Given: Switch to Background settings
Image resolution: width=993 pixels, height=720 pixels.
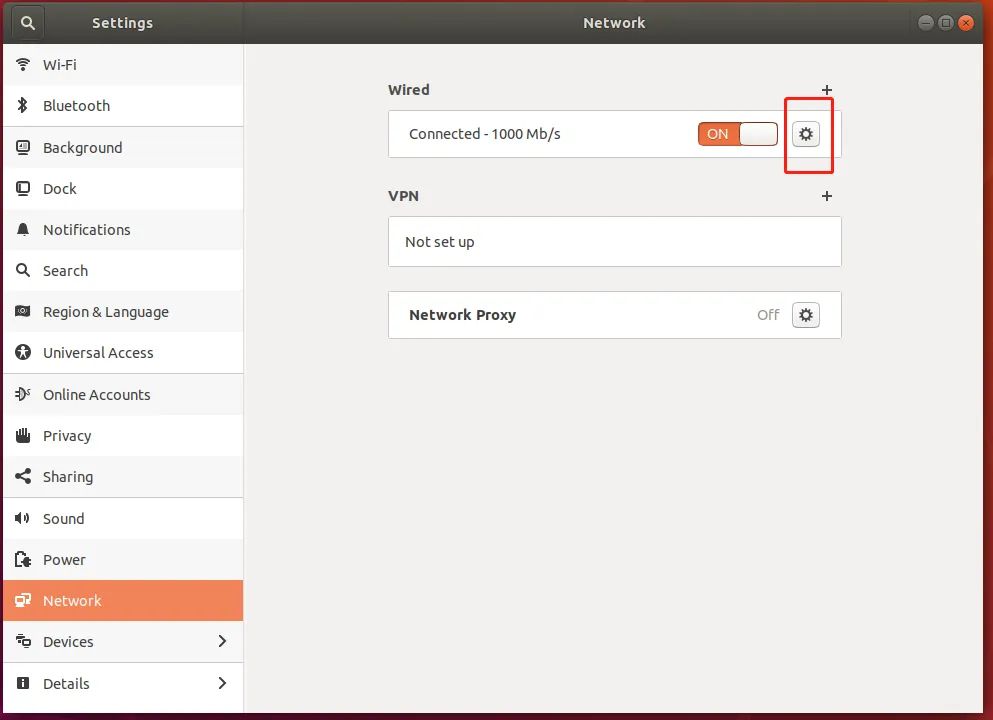Looking at the screenshot, I should (x=123, y=148).
